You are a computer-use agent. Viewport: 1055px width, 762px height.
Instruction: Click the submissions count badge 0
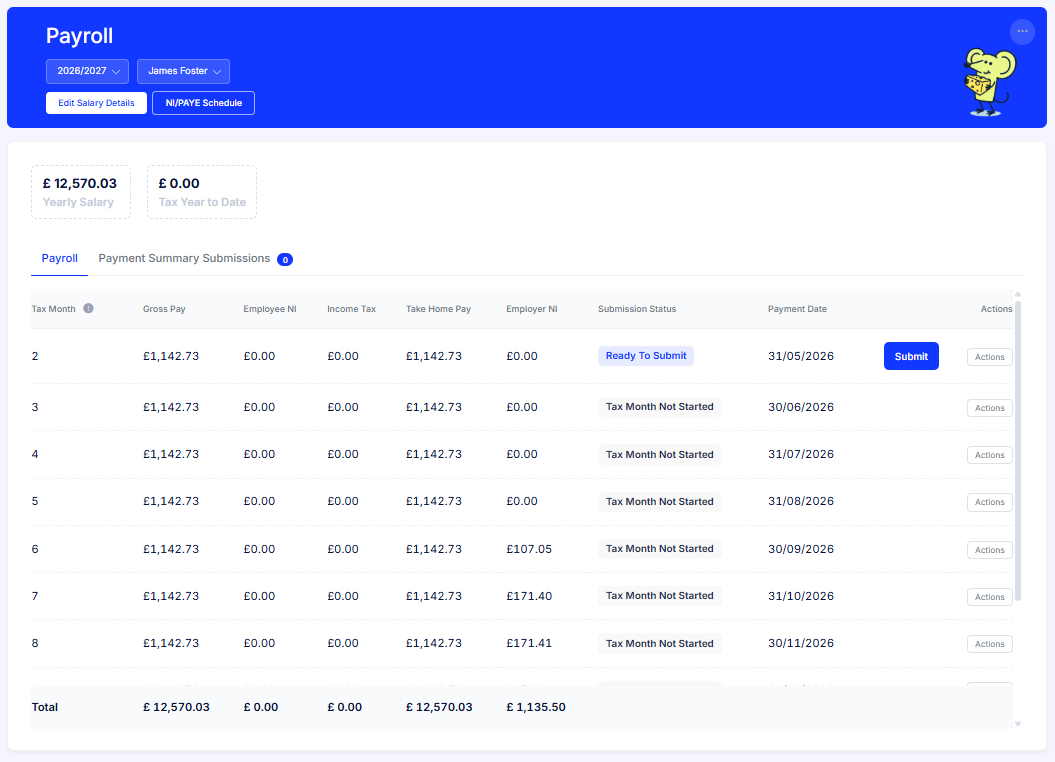point(285,260)
